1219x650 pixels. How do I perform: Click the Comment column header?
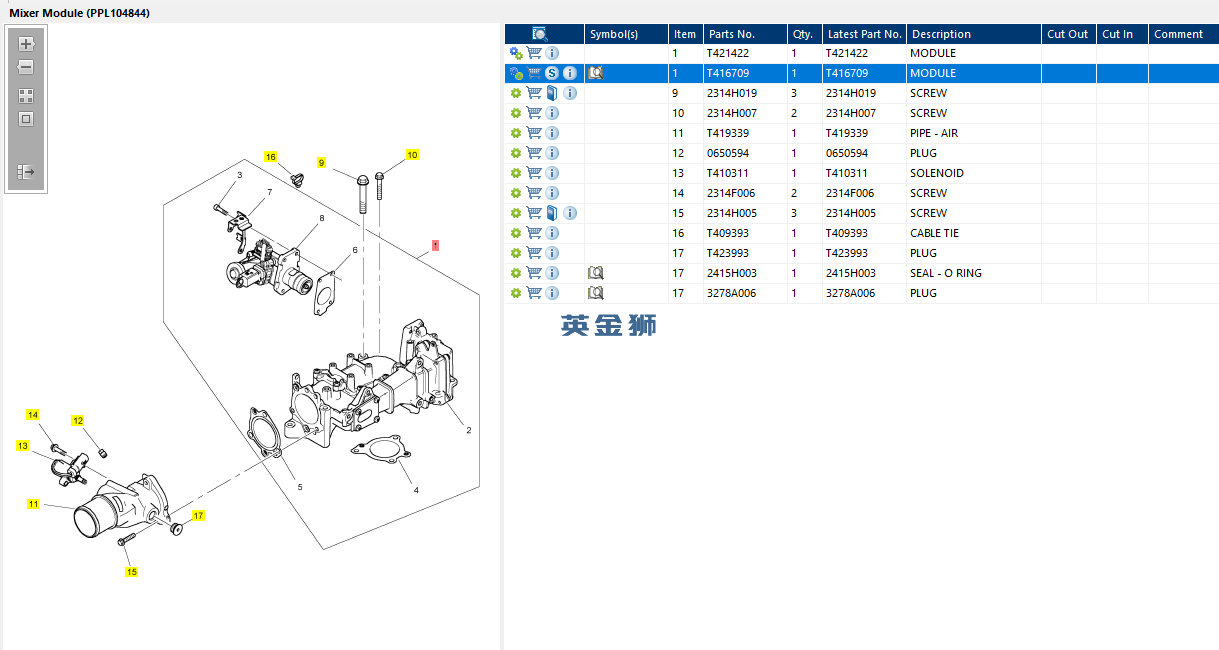[x=1183, y=34]
